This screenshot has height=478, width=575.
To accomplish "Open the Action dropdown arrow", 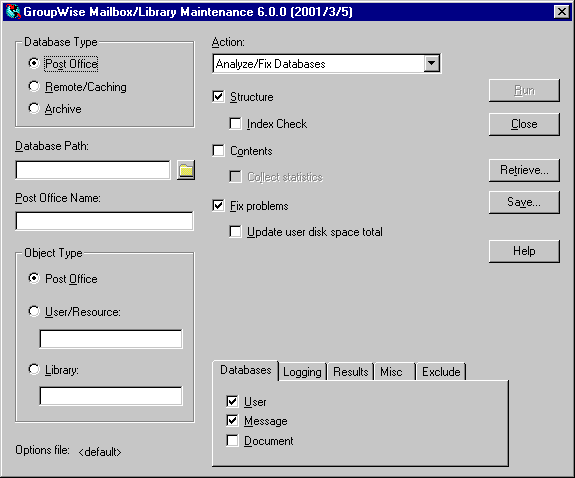I will click(432, 63).
